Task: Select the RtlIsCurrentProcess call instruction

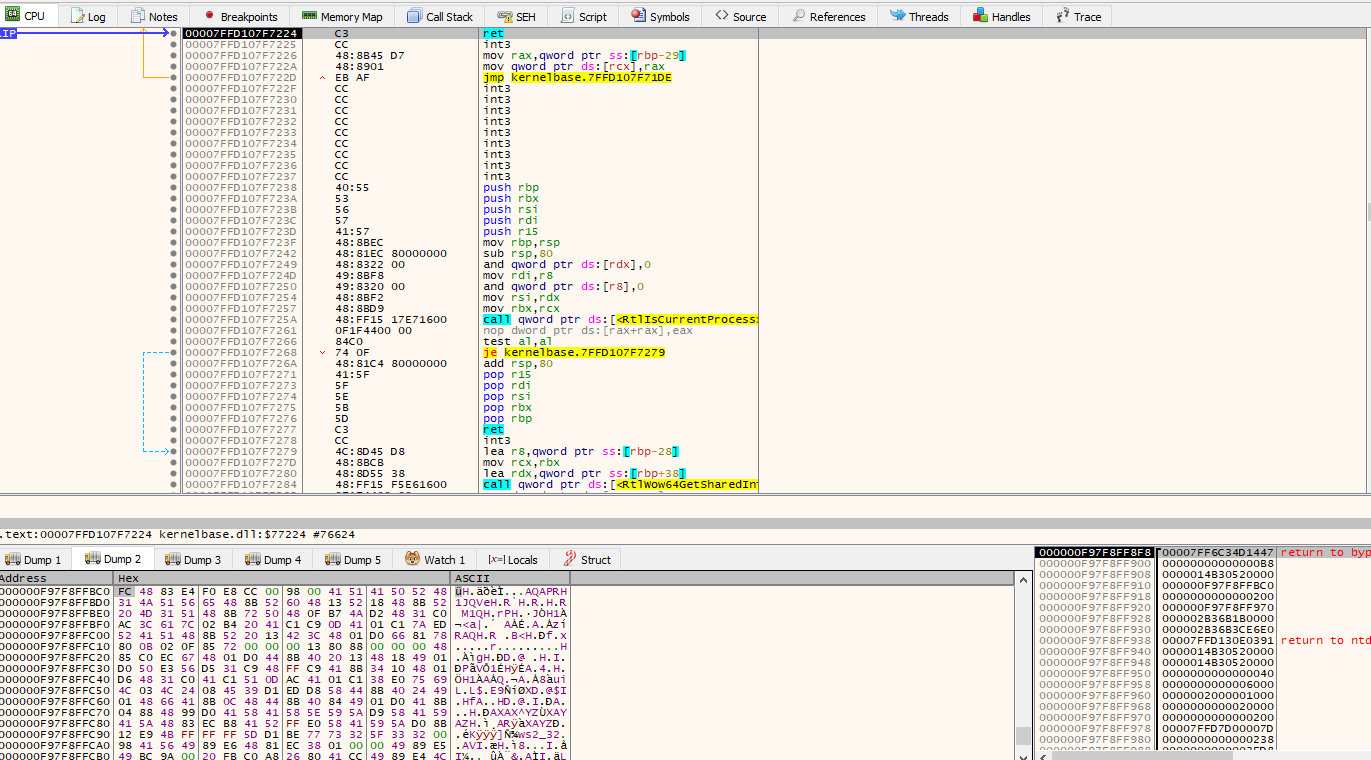Action: (619, 320)
